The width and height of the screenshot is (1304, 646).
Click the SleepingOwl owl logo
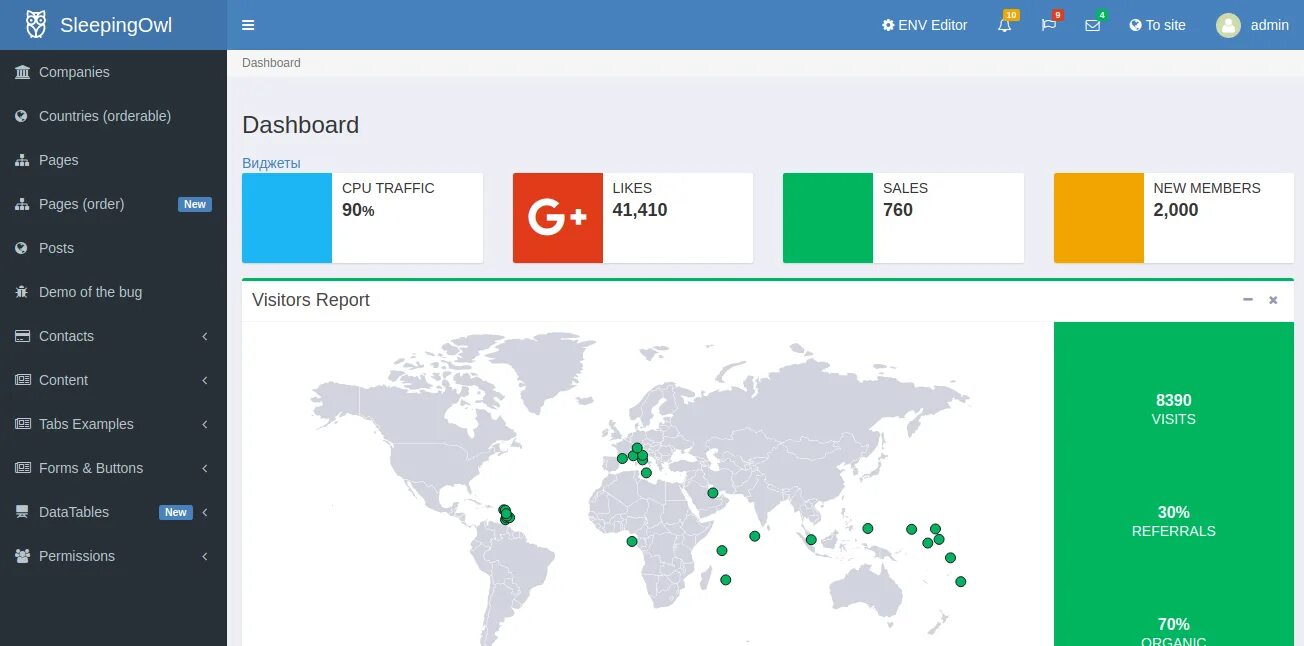point(36,24)
